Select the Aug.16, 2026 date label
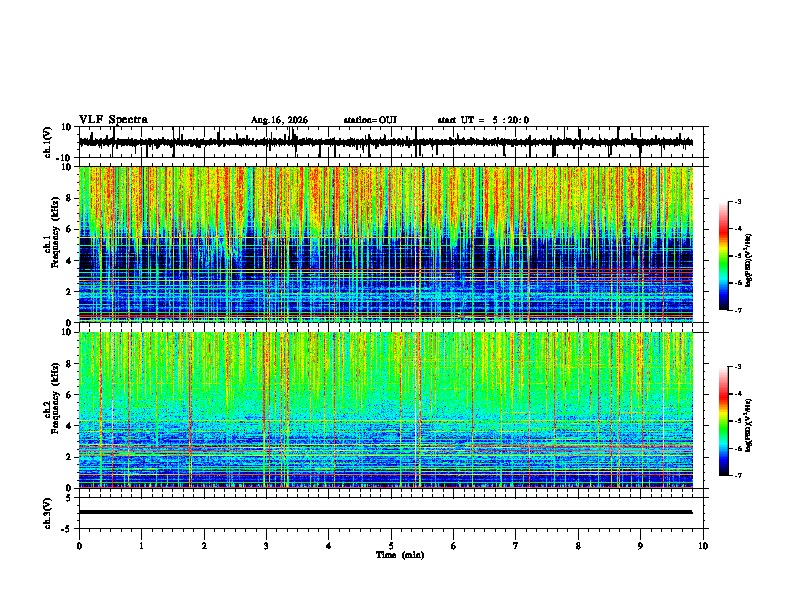This screenshot has height=612, width=792. pos(279,120)
